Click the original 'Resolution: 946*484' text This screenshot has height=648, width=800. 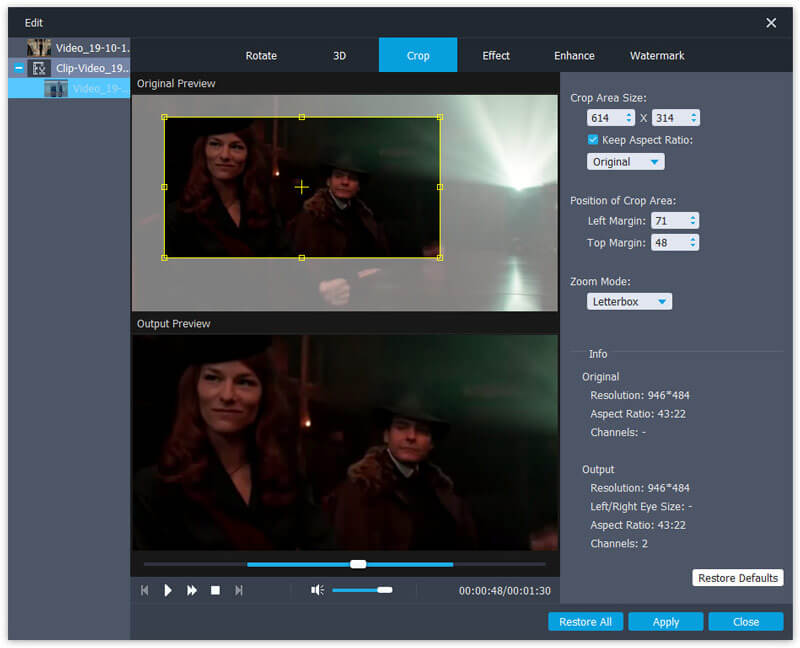[x=640, y=395]
